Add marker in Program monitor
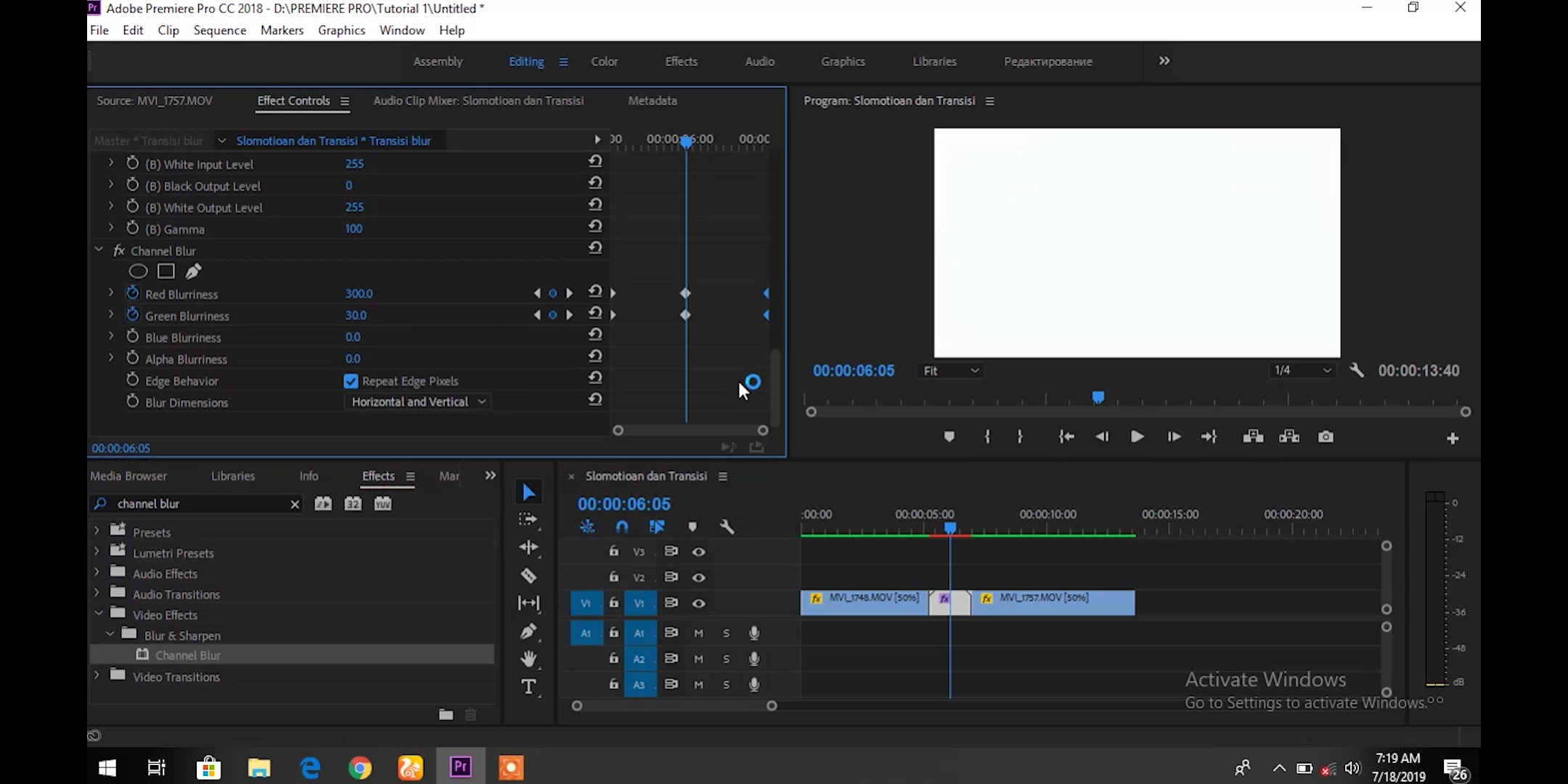 coord(949,437)
